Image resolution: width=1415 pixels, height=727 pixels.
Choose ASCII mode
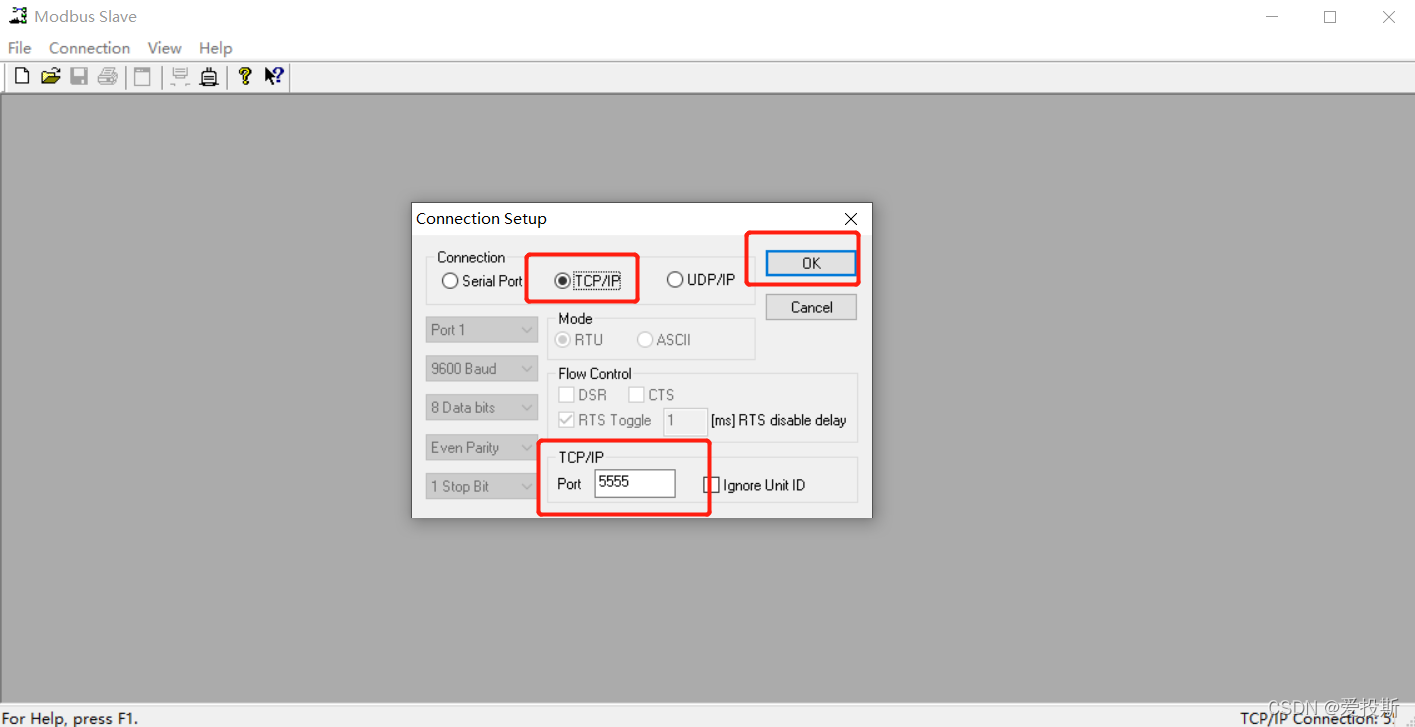pos(664,340)
